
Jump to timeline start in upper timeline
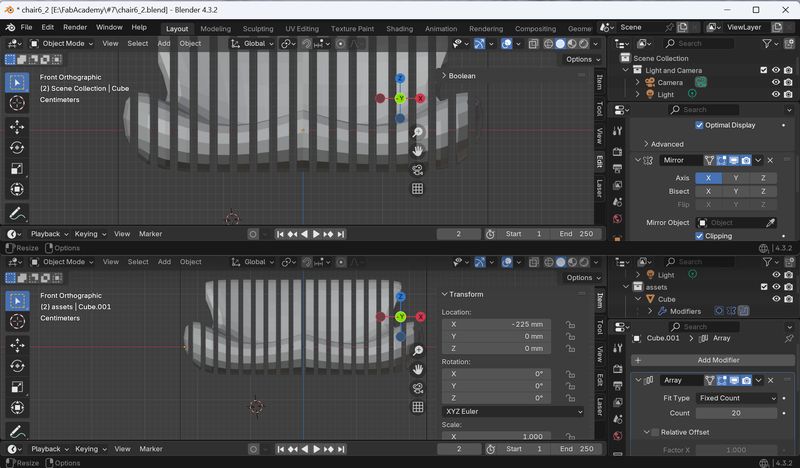[280, 234]
